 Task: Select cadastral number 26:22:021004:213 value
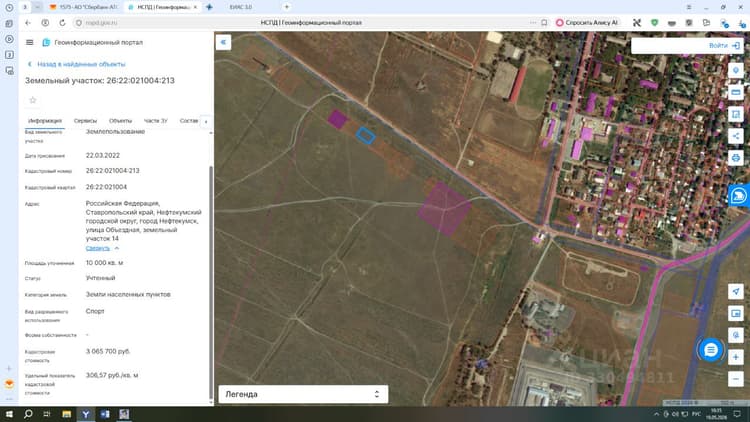pos(113,171)
